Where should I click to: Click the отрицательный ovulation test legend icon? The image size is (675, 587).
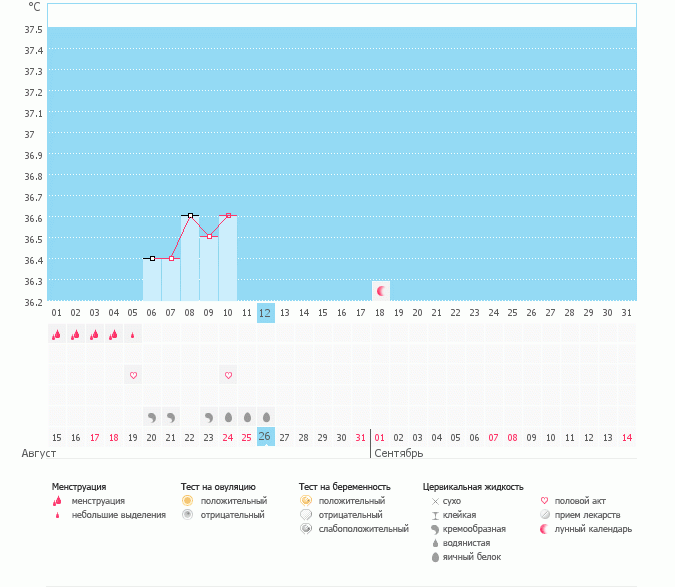coord(187,514)
